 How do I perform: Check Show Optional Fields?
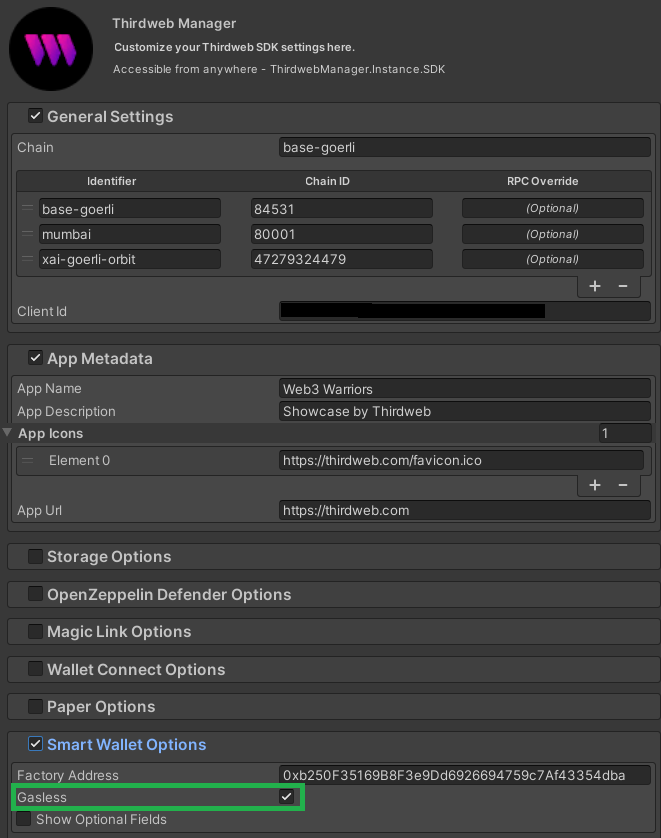(24, 819)
